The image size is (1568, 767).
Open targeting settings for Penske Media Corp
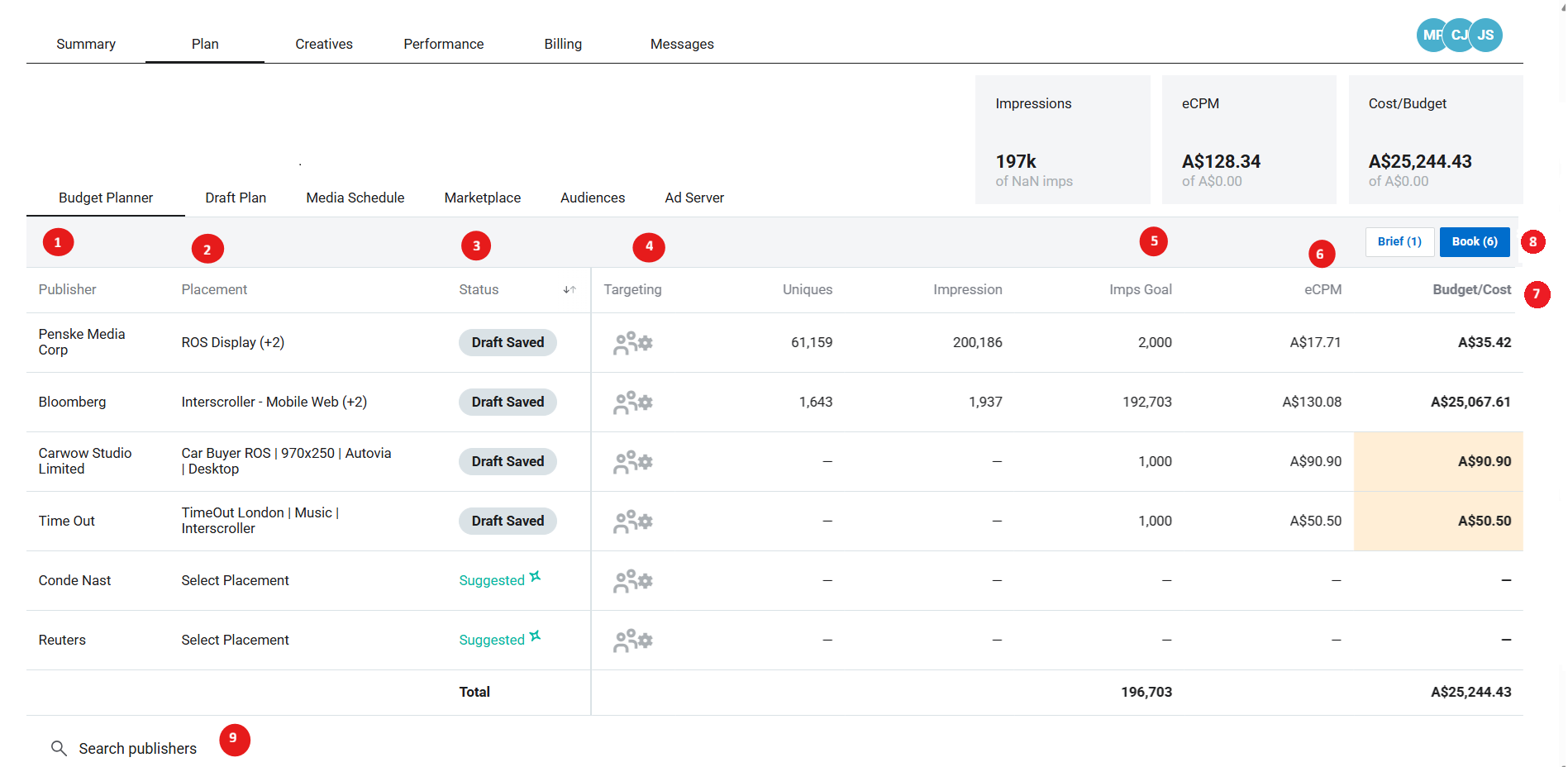[632, 343]
